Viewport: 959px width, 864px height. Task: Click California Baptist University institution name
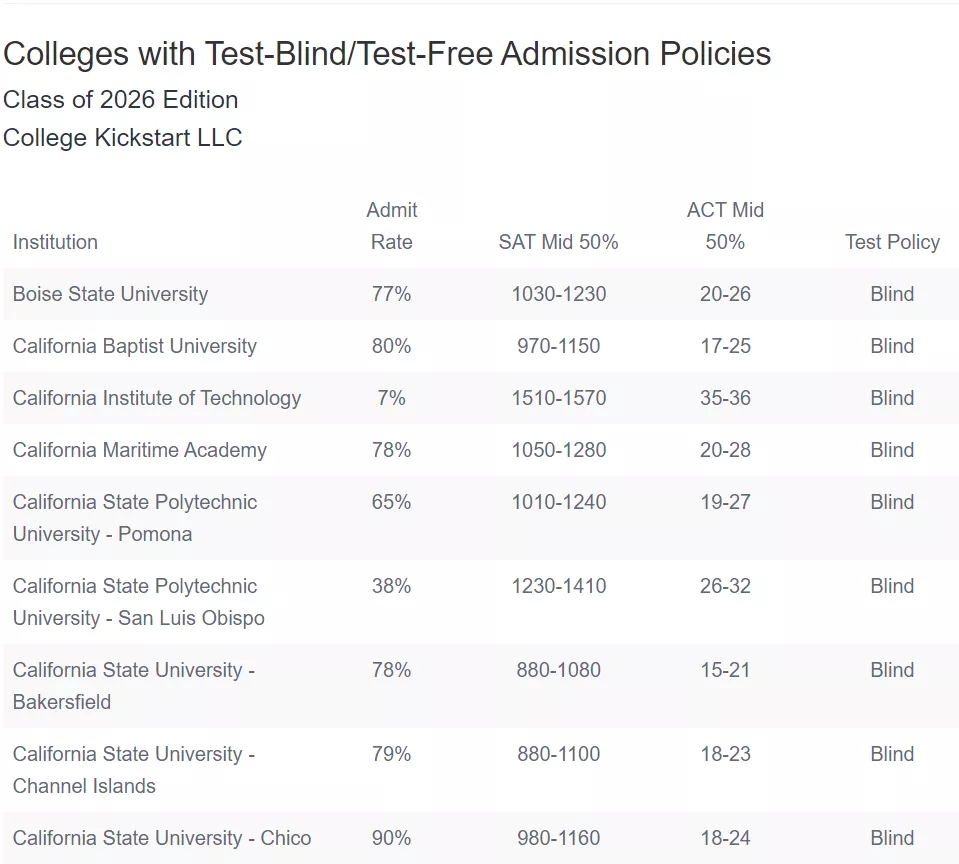134,346
